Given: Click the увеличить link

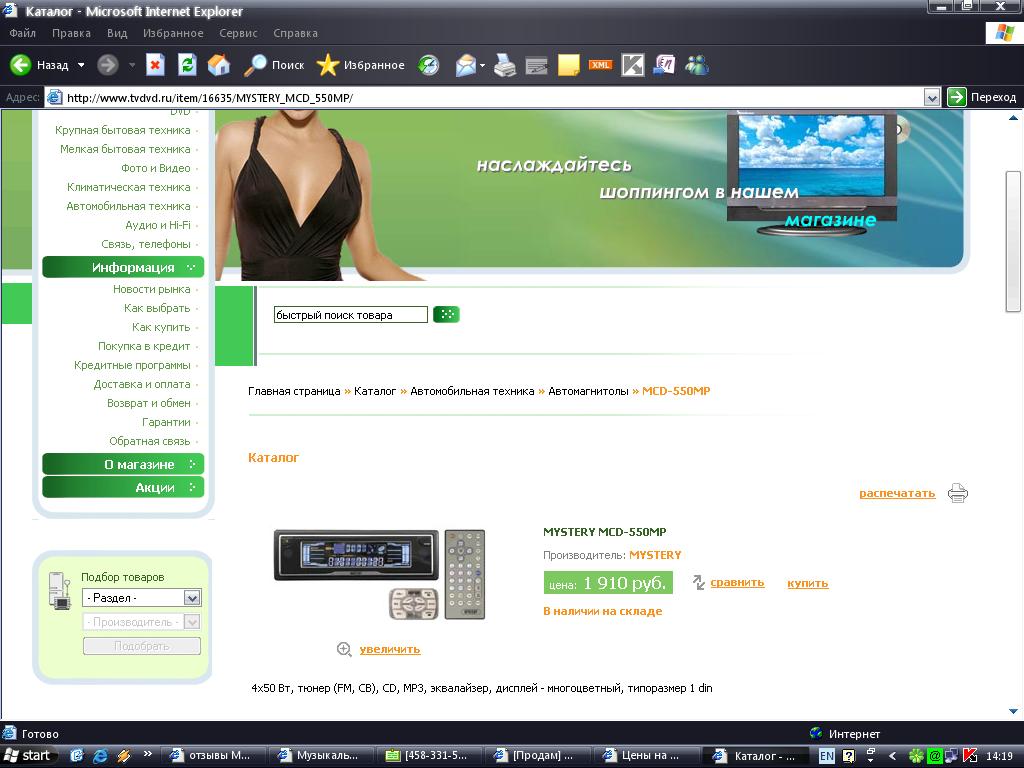Looking at the screenshot, I should [389, 649].
